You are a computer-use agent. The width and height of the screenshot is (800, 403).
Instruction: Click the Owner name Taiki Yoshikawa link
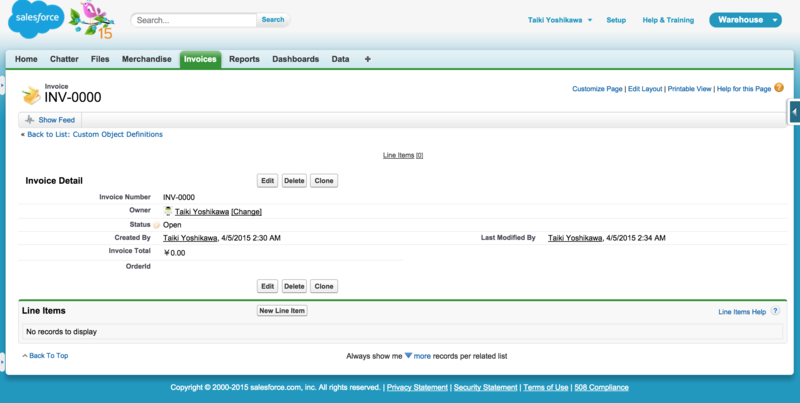(x=202, y=212)
